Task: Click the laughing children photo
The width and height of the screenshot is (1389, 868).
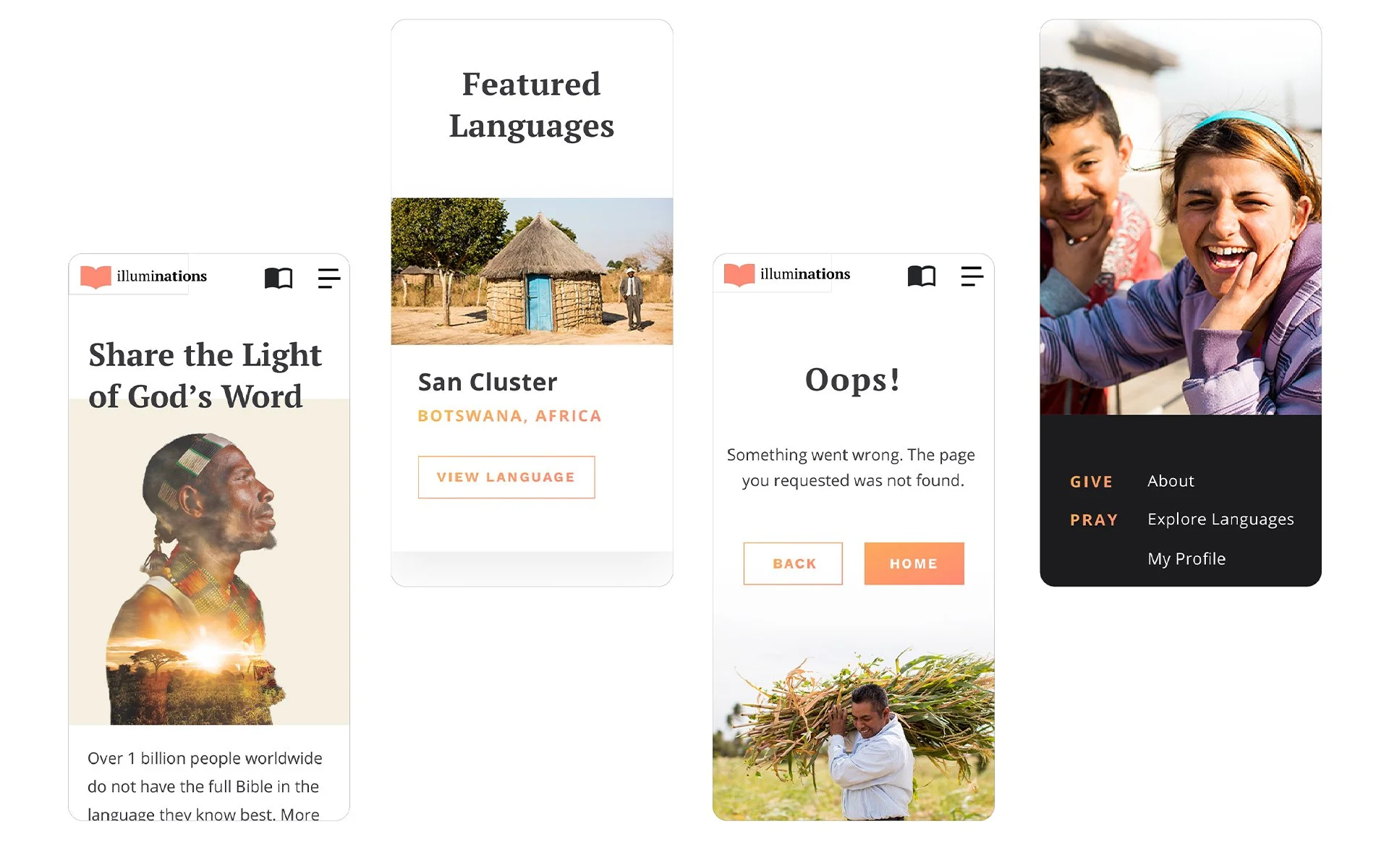Action: tap(1181, 217)
